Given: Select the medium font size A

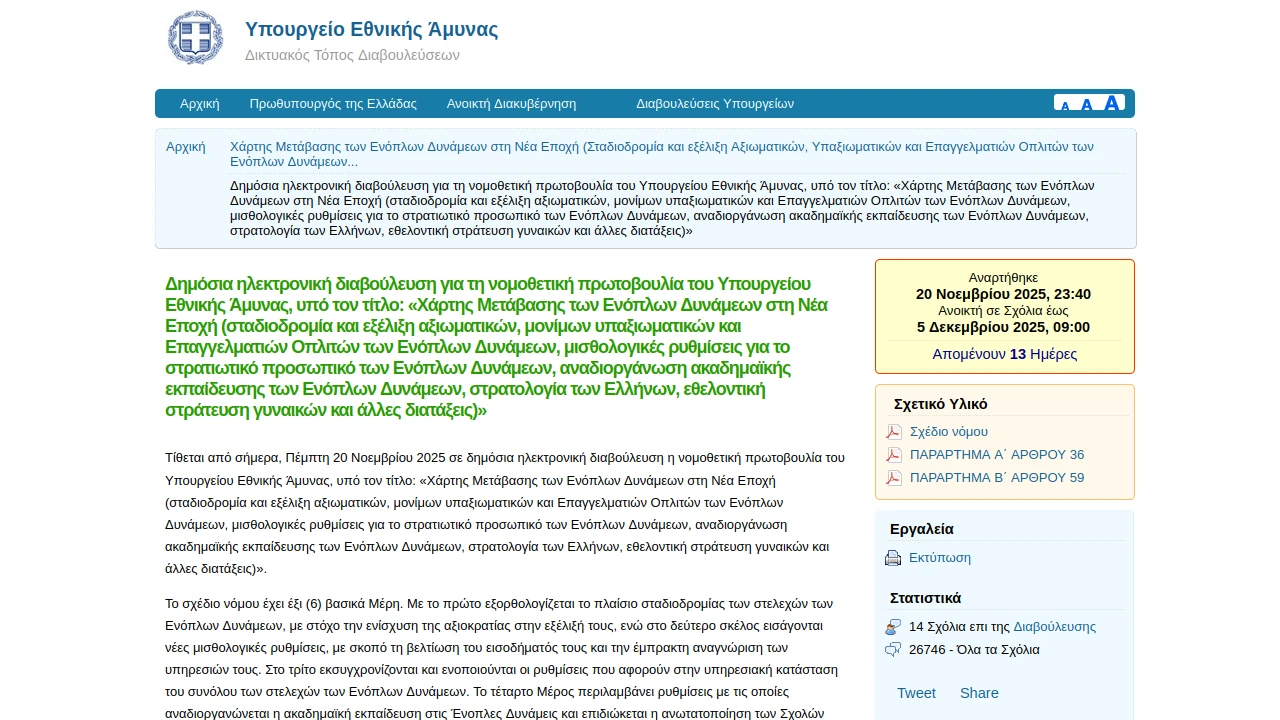Looking at the screenshot, I should 1087,104.
